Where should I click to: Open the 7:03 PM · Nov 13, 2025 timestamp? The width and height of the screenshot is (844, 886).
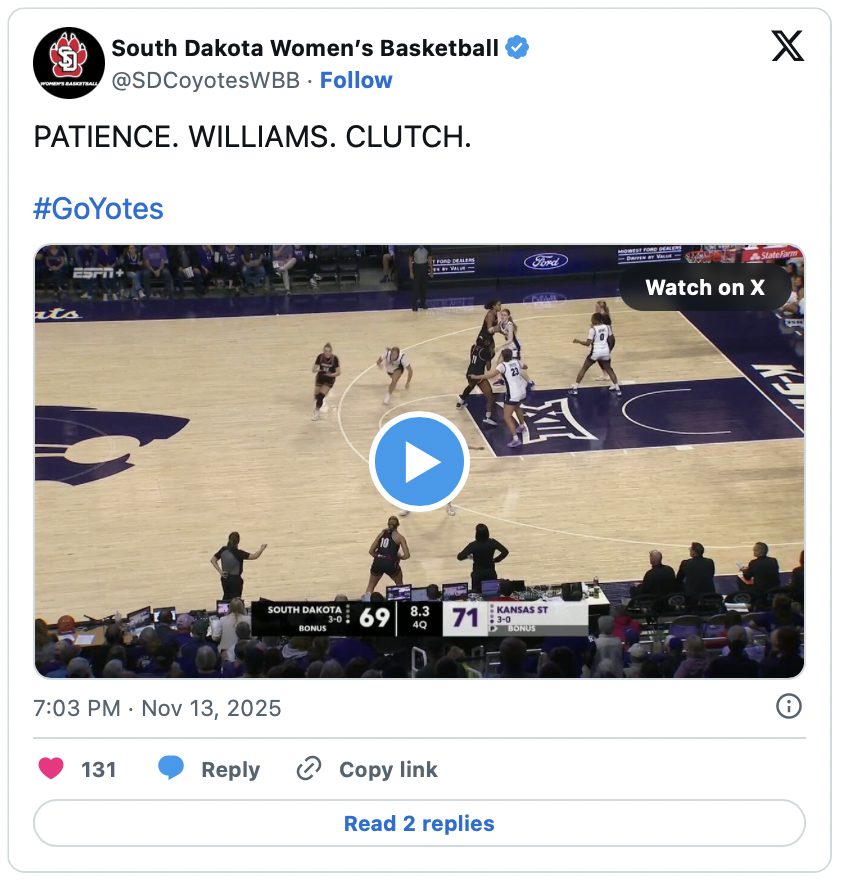click(x=157, y=709)
